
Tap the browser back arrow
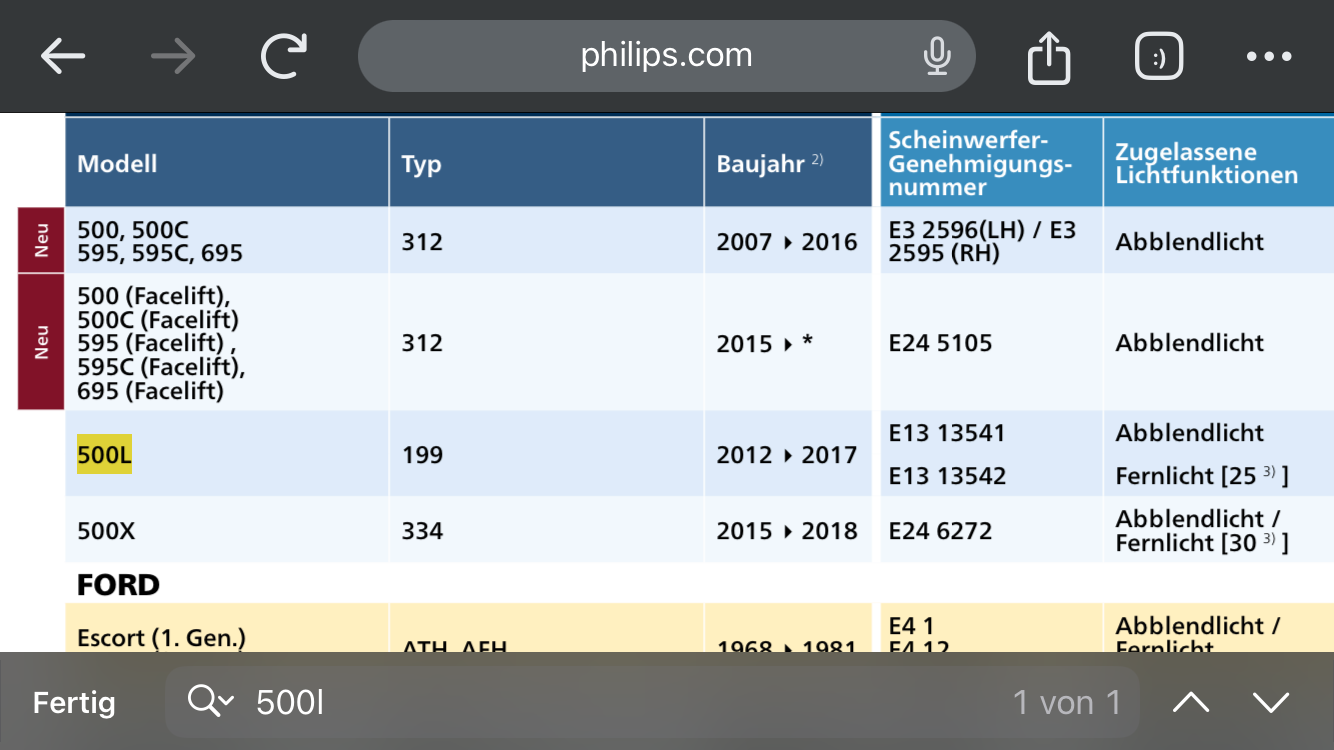coord(63,57)
